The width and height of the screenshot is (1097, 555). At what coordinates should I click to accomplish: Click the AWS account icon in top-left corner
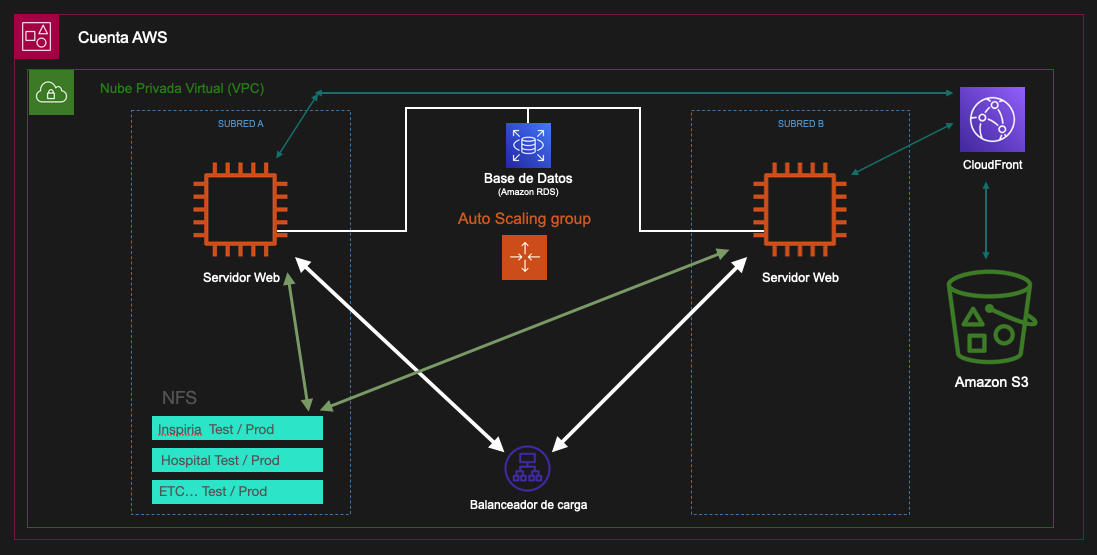pyautogui.click(x=36, y=37)
